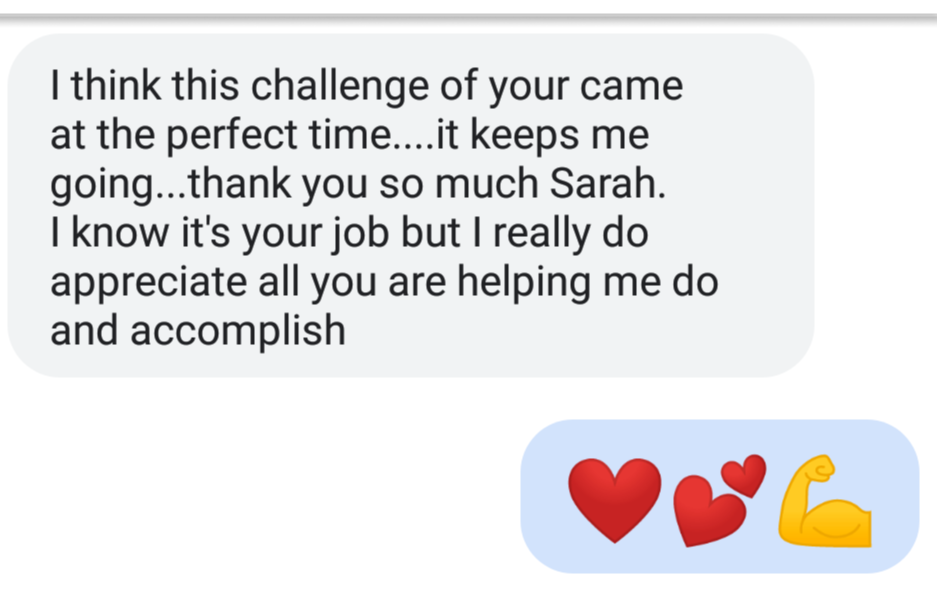Click the word "challenge" in the message
Screen dimensions: 937x613
(339, 86)
